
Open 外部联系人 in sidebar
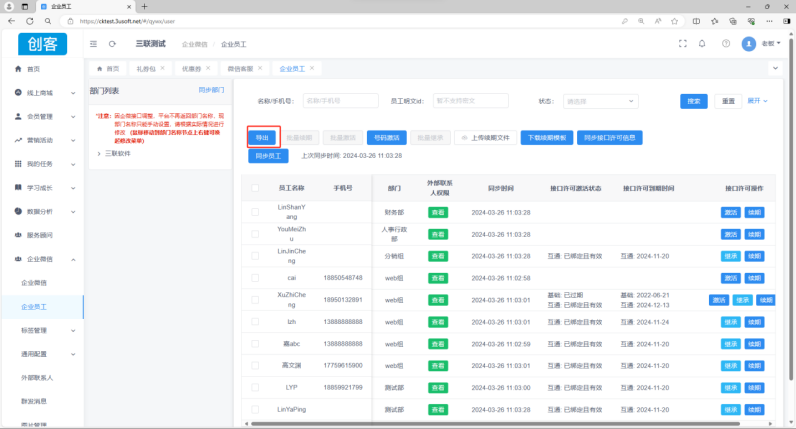tap(37, 378)
